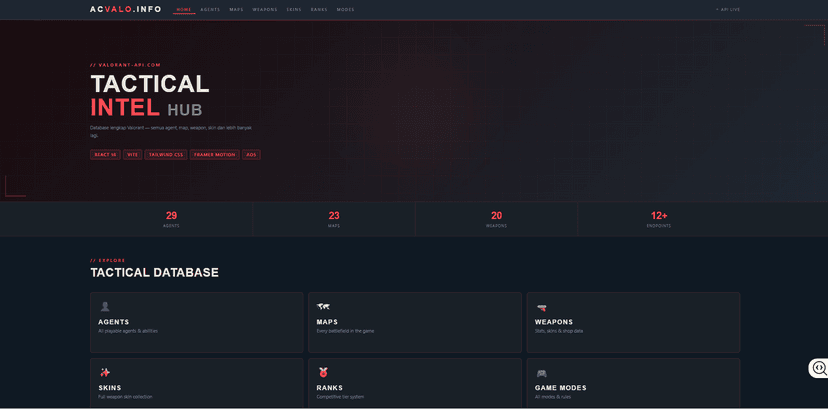The width and height of the screenshot is (828, 409).
Task: Click the ACVALO.INFO site logo
Action: pos(125,9)
